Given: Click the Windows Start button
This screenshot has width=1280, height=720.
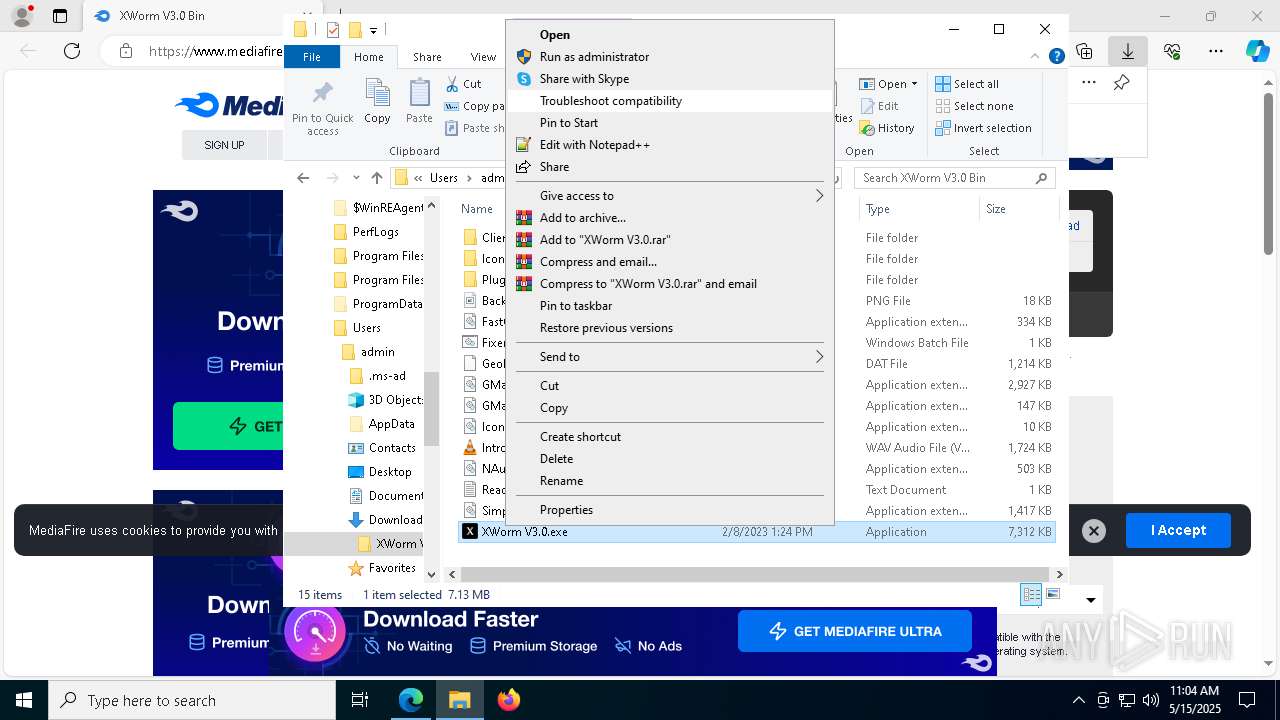Looking at the screenshot, I should coord(24,700).
